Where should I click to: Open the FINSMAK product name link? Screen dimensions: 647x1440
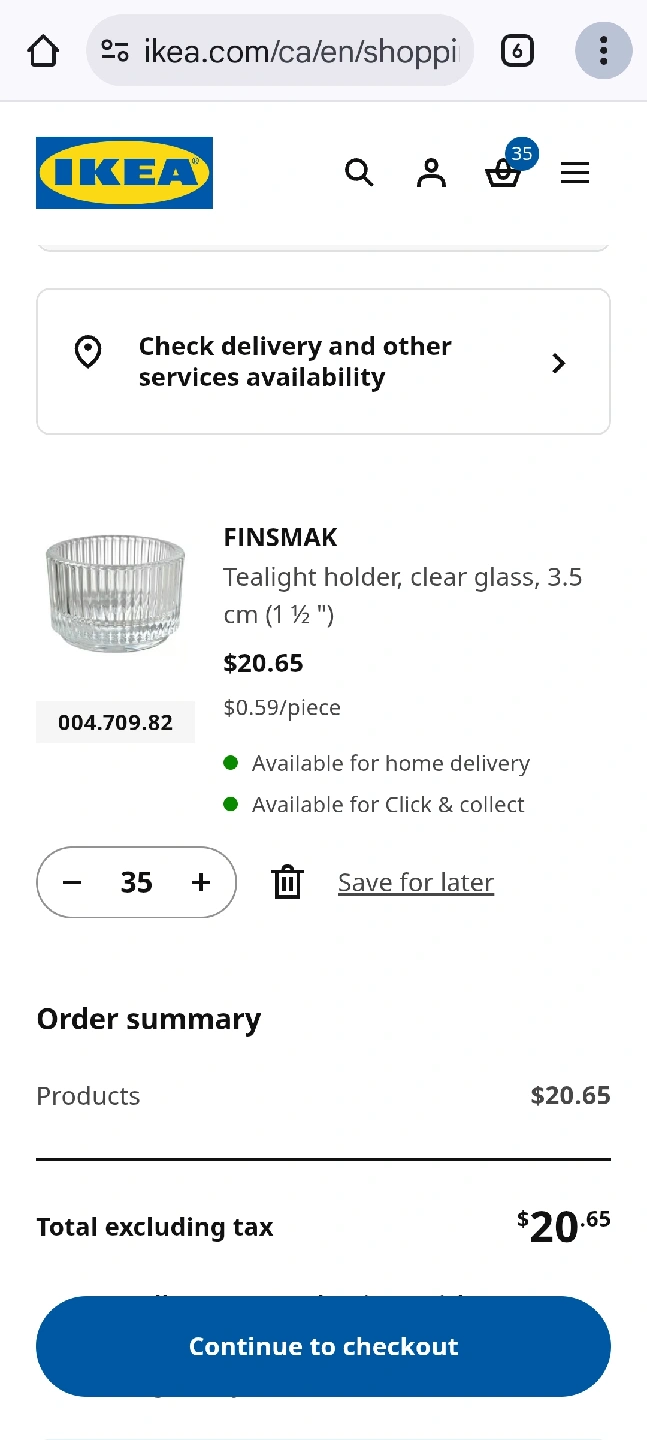(x=280, y=537)
